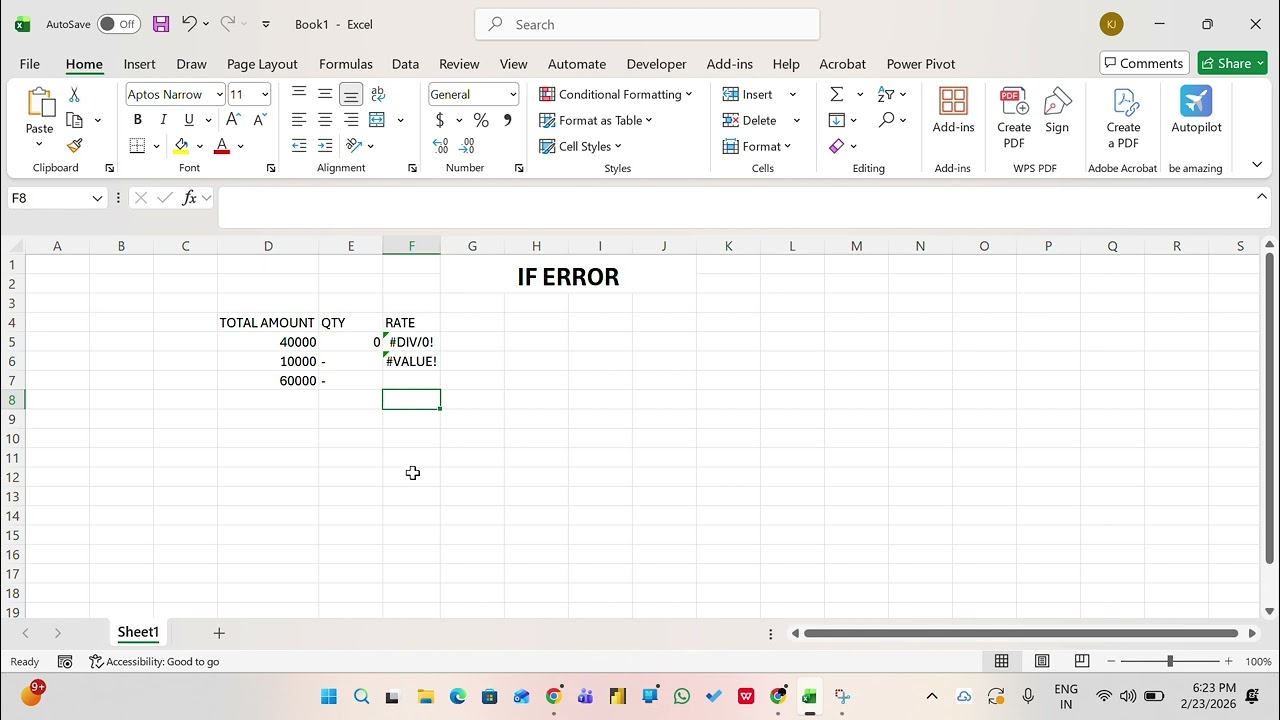Apply italic formatting
This screenshot has width=1280, height=720.
pos(163,120)
